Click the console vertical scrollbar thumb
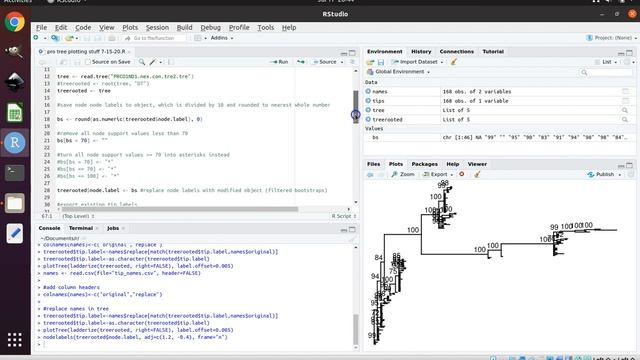This screenshot has width=640, height=360. coord(356,329)
